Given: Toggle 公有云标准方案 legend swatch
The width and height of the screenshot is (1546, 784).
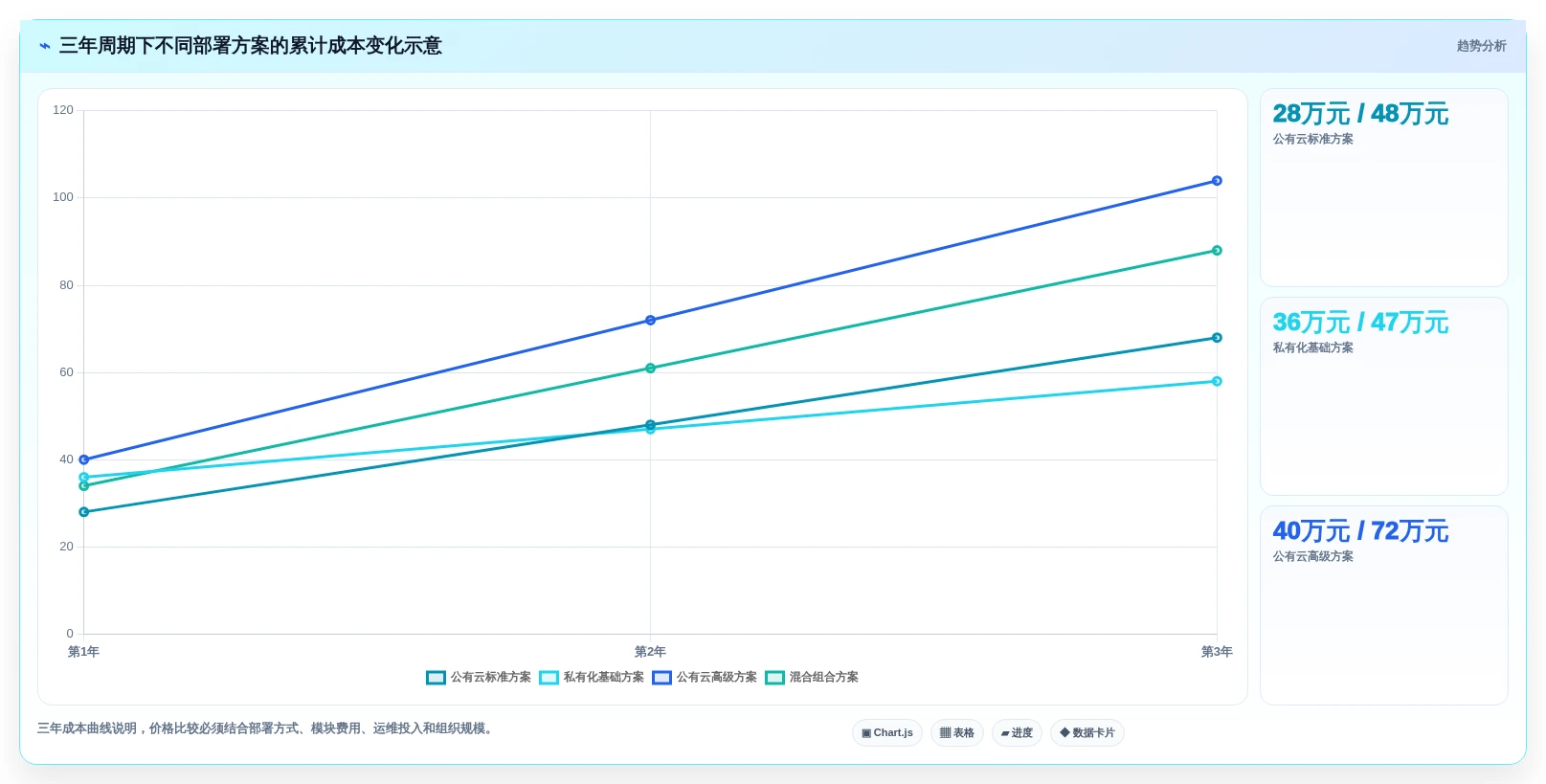Looking at the screenshot, I should (x=436, y=678).
